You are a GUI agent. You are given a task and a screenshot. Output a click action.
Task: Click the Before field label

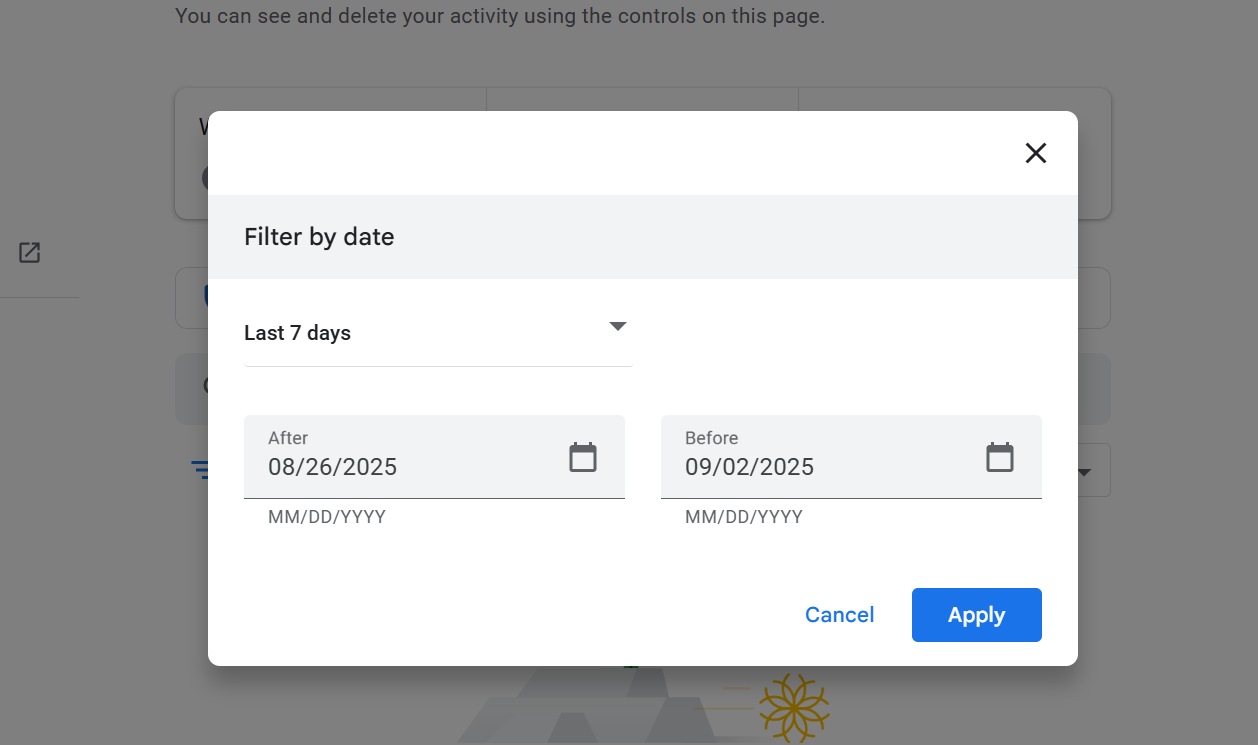(x=712, y=438)
